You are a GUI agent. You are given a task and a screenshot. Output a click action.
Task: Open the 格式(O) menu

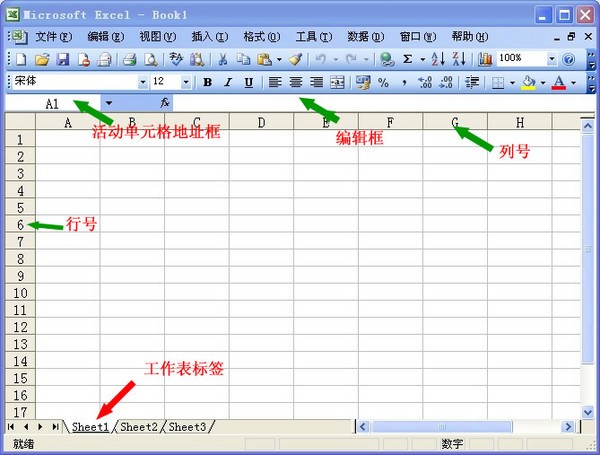pos(262,37)
